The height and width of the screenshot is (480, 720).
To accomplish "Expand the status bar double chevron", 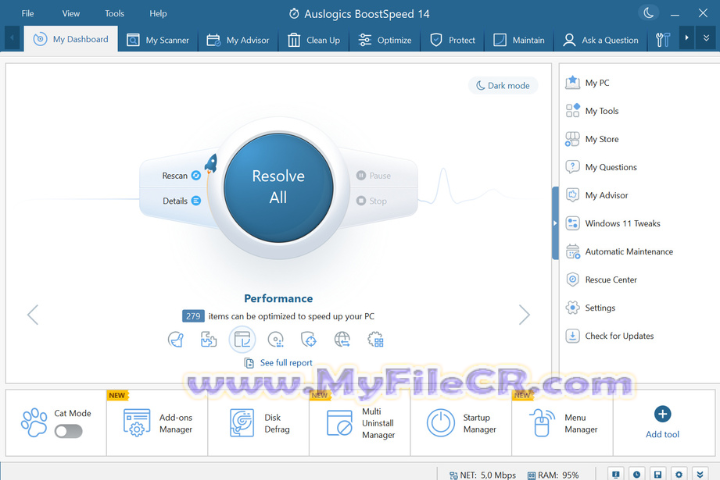I will [x=700, y=474].
